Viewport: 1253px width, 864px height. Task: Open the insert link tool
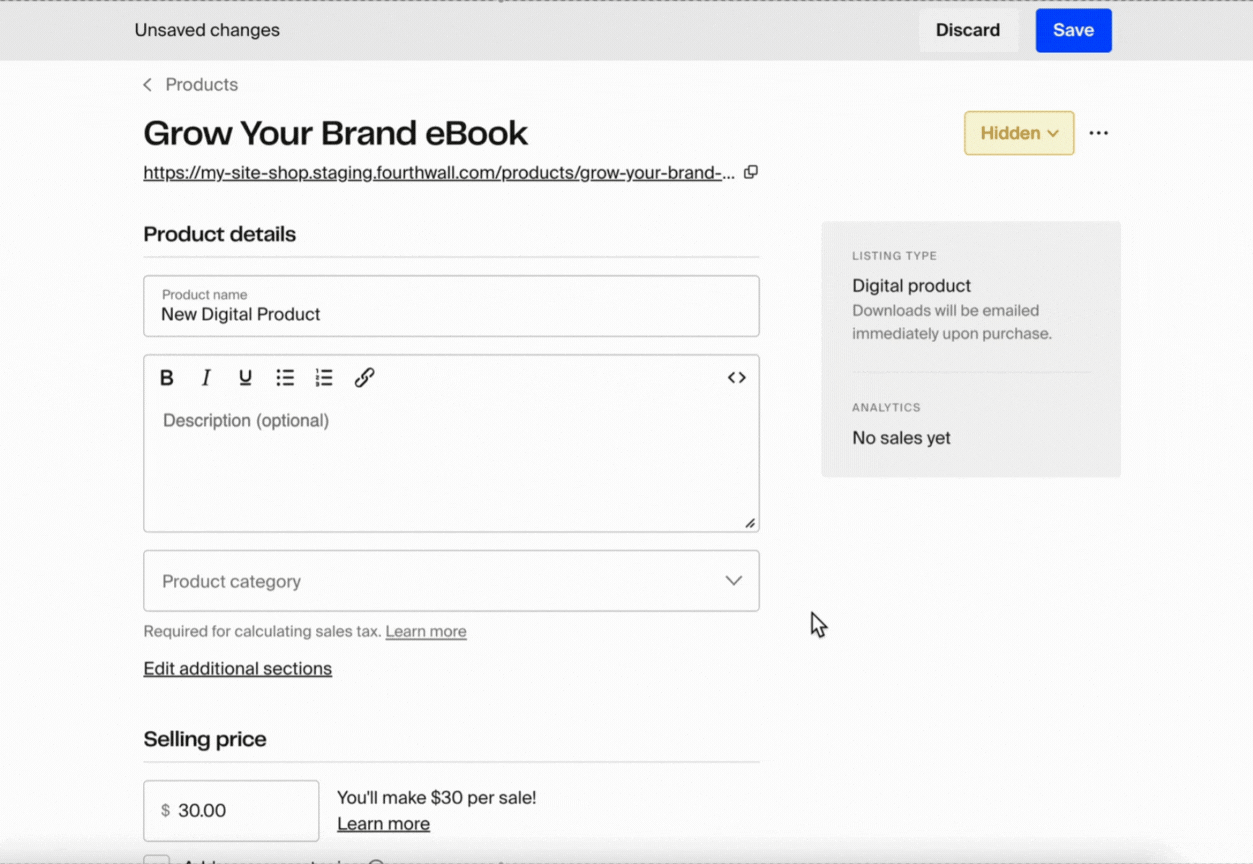point(364,377)
